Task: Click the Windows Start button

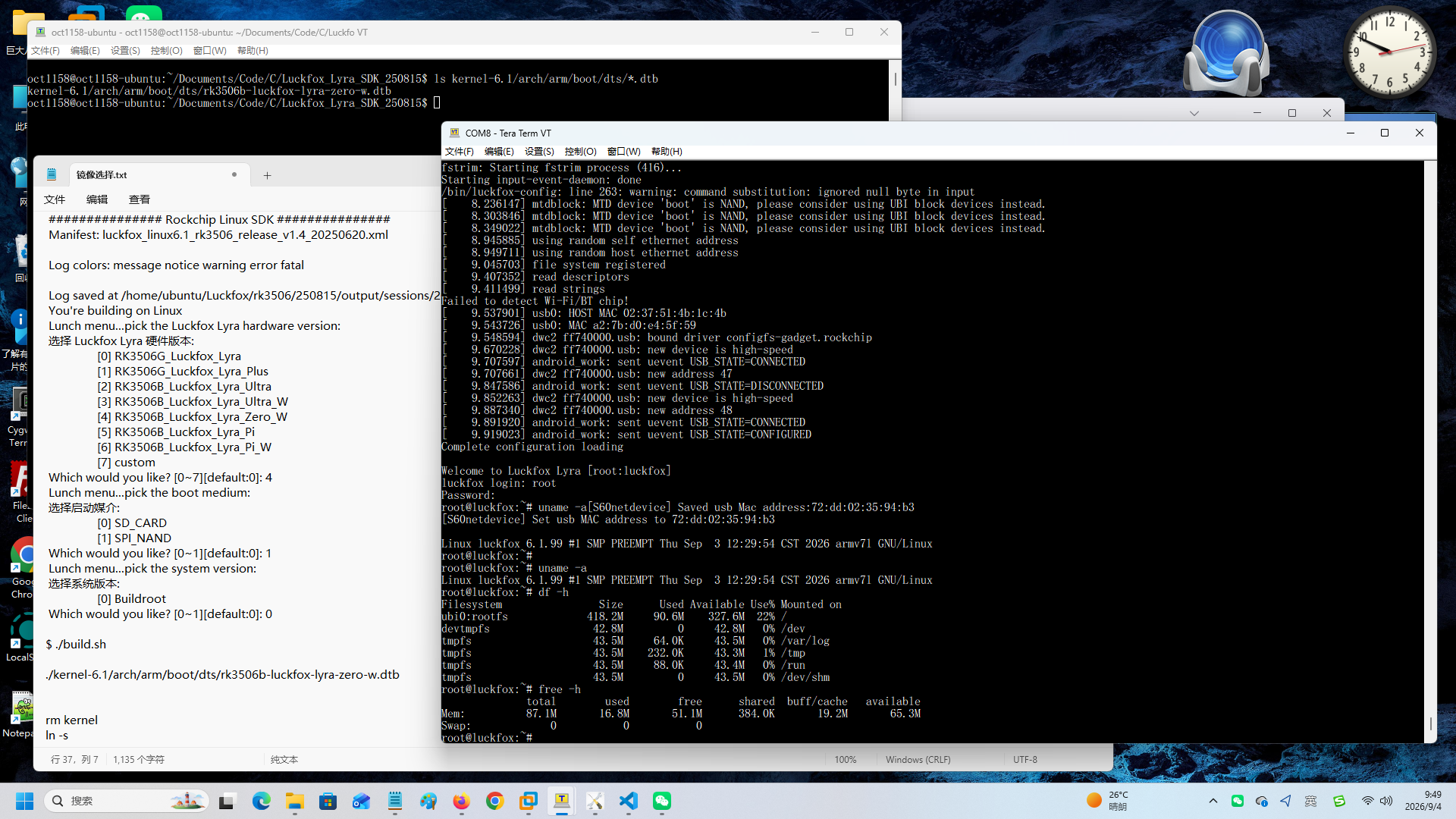Action: (x=25, y=801)
